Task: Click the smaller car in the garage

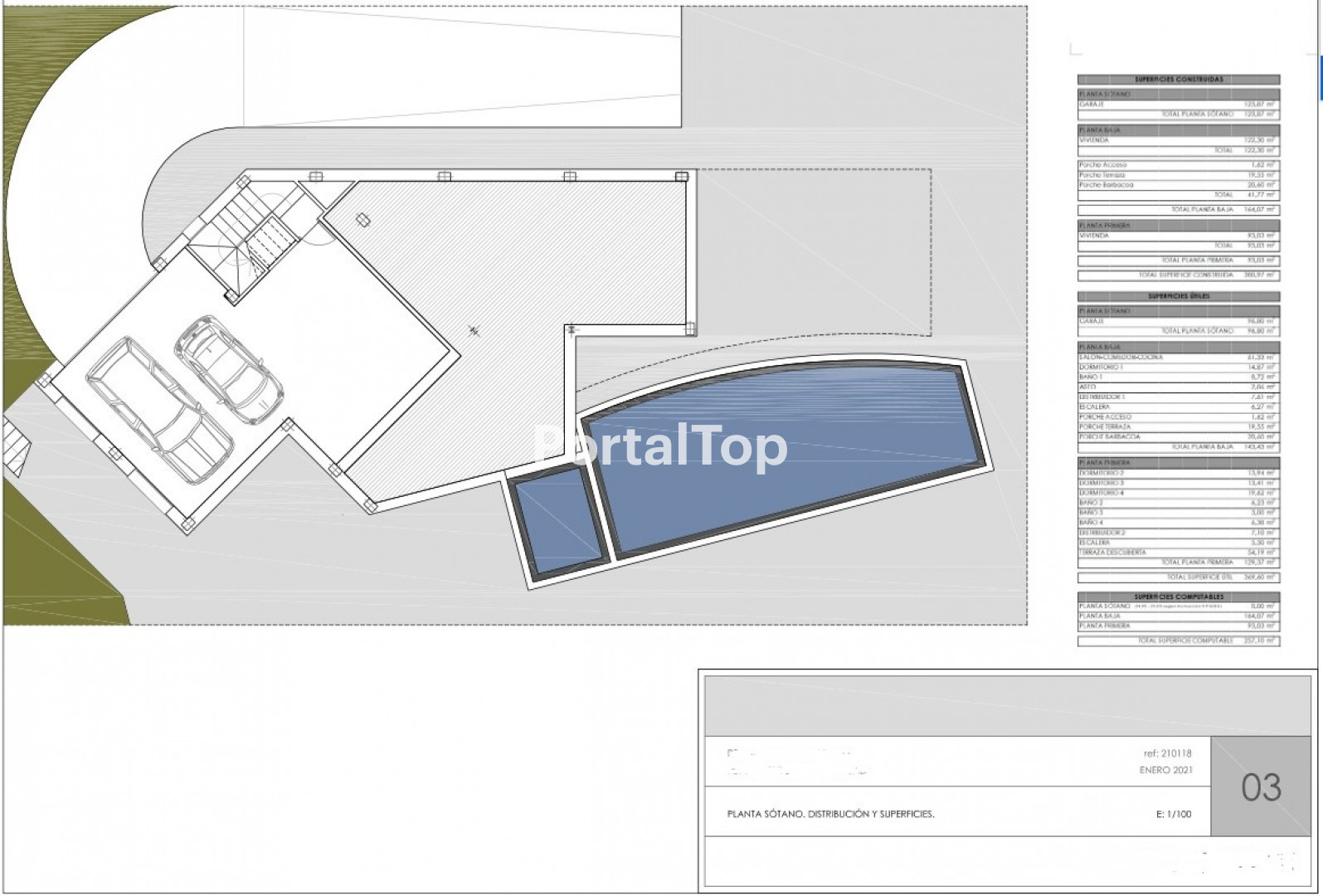Action: 229,368
